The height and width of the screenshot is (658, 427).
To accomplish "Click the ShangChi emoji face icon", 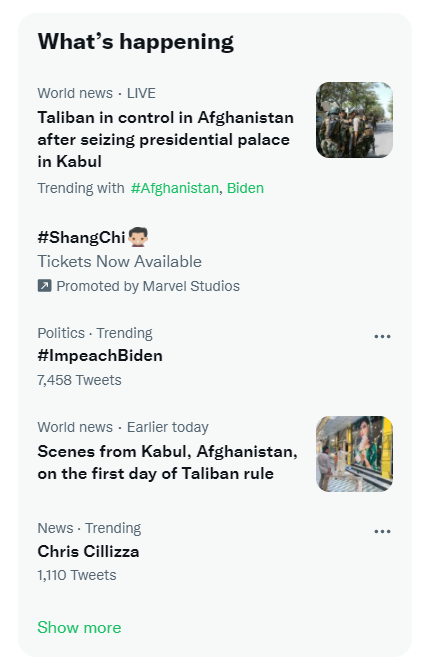I will 138,237.
